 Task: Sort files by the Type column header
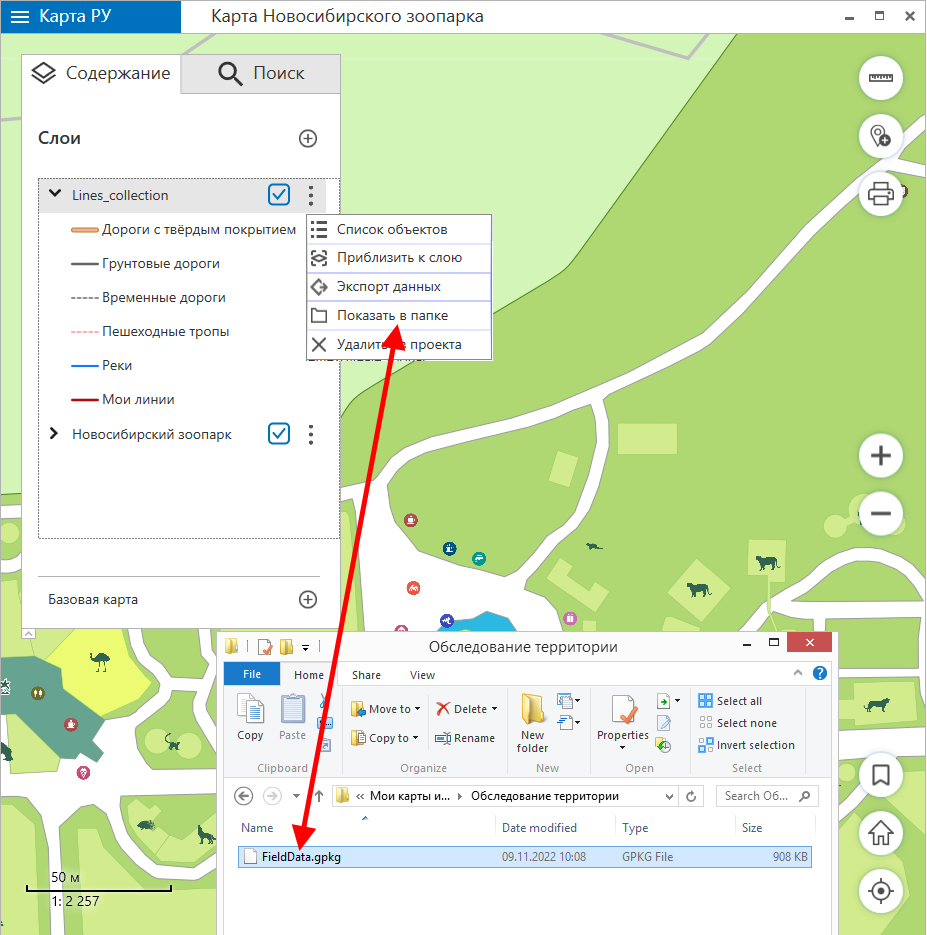point(635,828)
